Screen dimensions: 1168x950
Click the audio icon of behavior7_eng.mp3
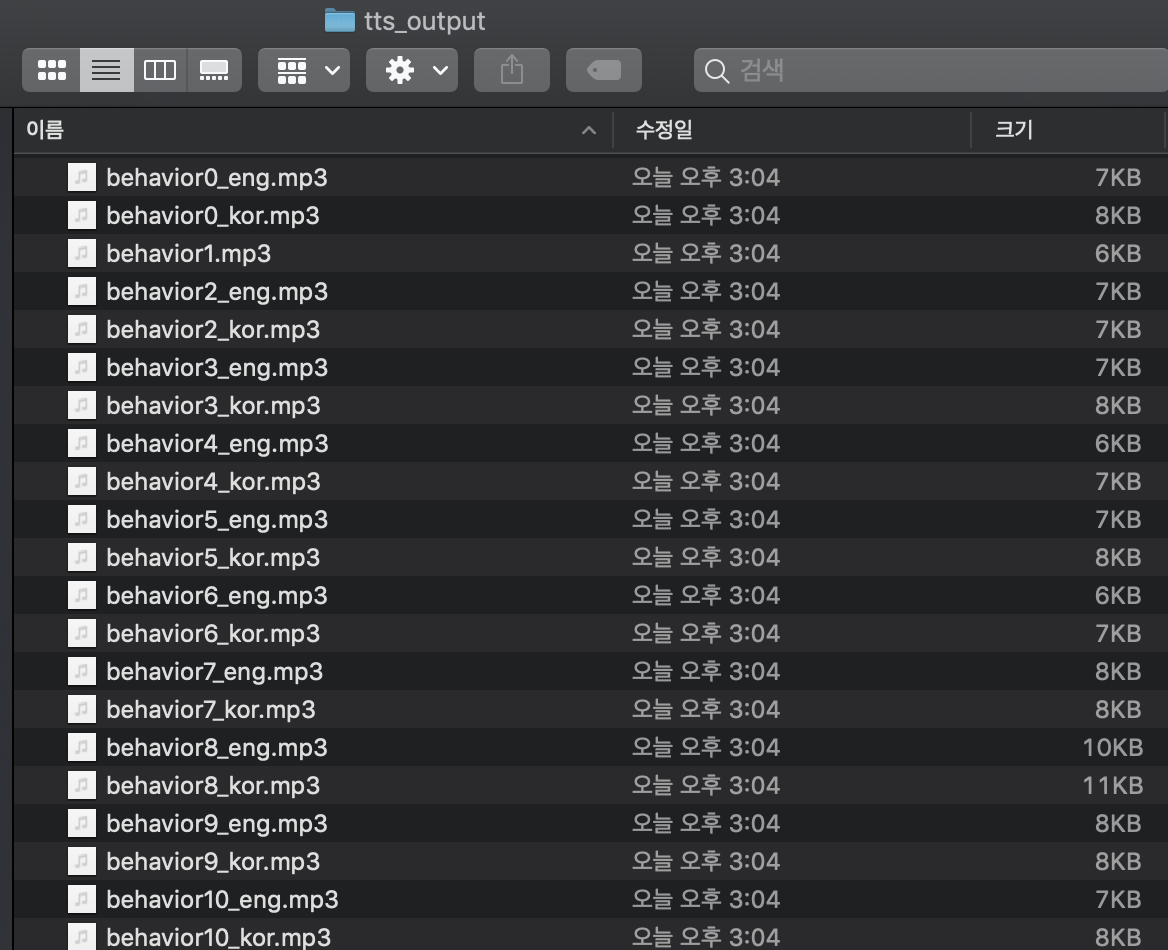click(82, 671)
